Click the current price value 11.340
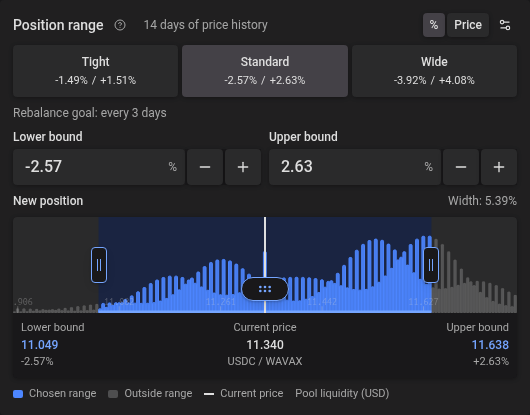Viewport: 530px width, 415px height. [265, 345]
